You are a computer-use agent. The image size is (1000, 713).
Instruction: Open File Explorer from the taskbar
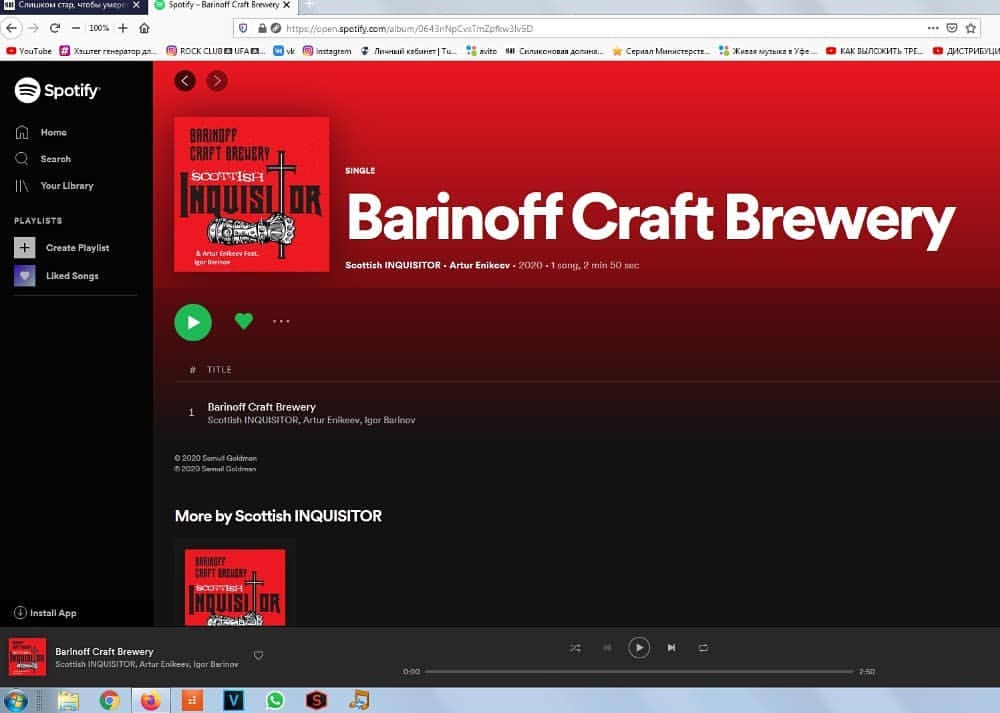click(68, 701)
